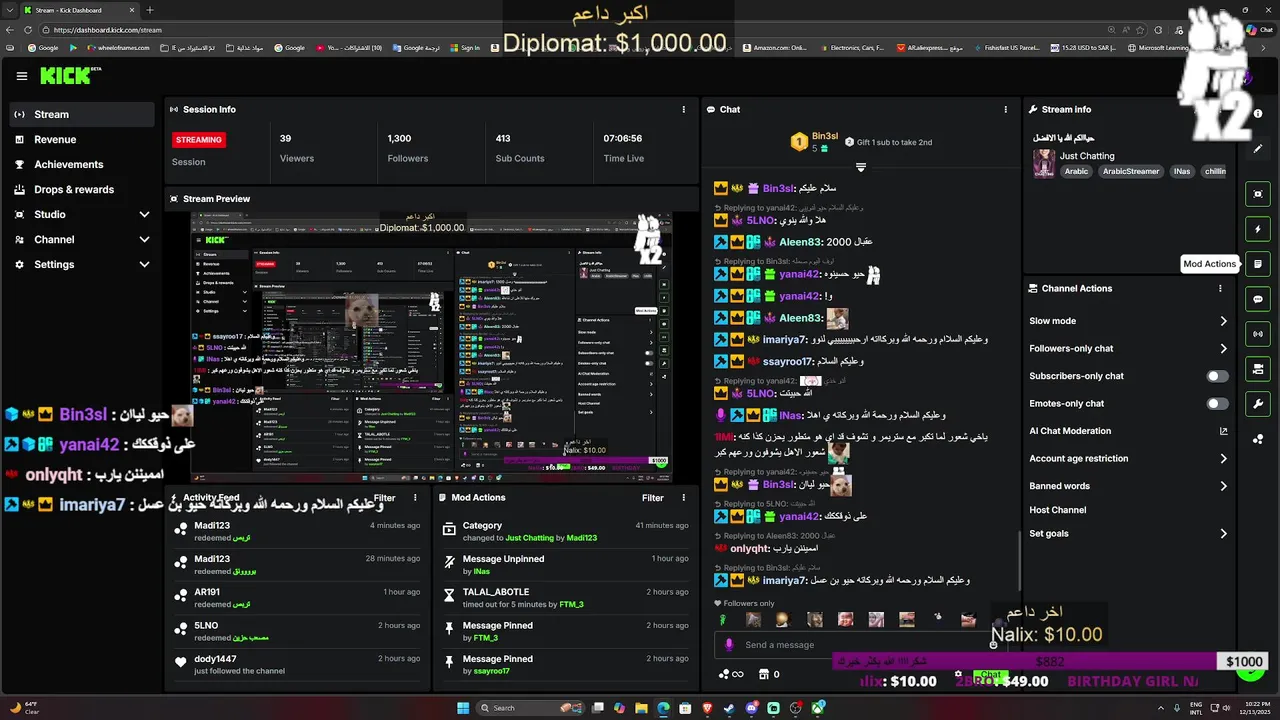Open the Channel Actions kebab menu
Screen dimensions: 1280x720
[1220, 288]
